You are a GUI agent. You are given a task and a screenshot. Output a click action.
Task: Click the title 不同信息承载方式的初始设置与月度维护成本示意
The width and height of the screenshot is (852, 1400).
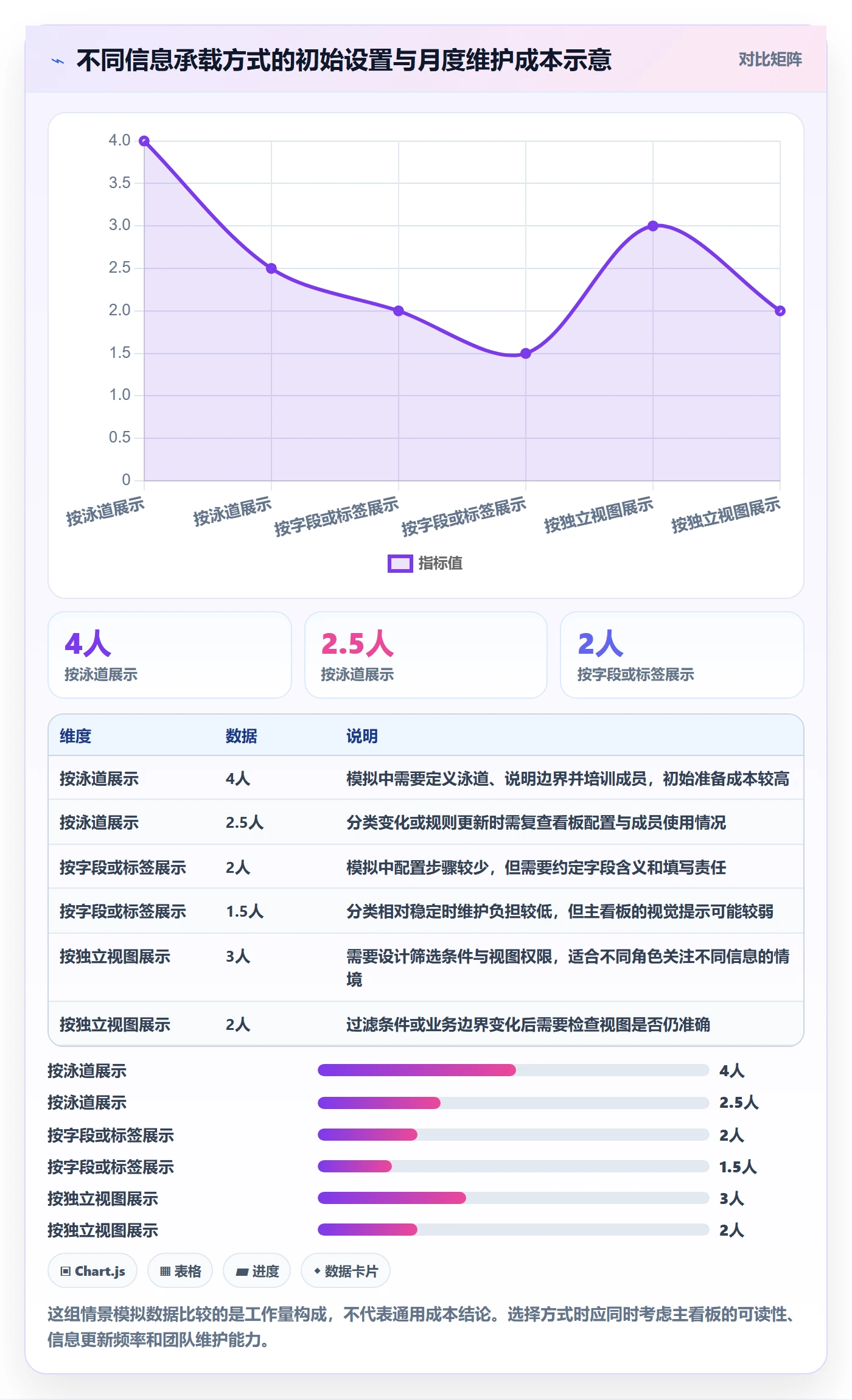coord(344,60)
